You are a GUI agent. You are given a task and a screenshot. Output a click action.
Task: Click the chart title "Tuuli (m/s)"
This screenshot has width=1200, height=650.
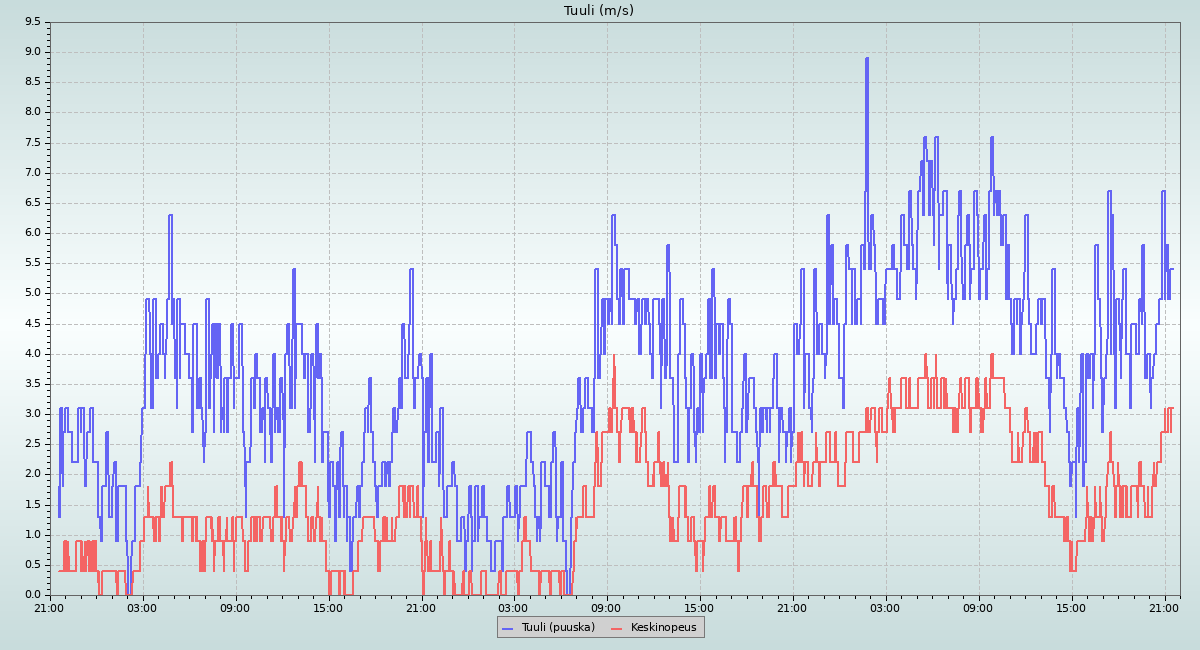599,11
